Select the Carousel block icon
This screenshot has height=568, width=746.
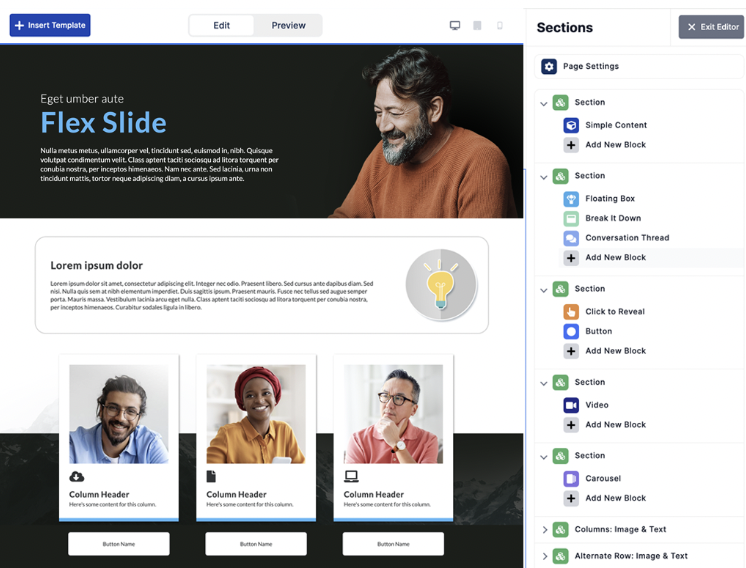571,479
